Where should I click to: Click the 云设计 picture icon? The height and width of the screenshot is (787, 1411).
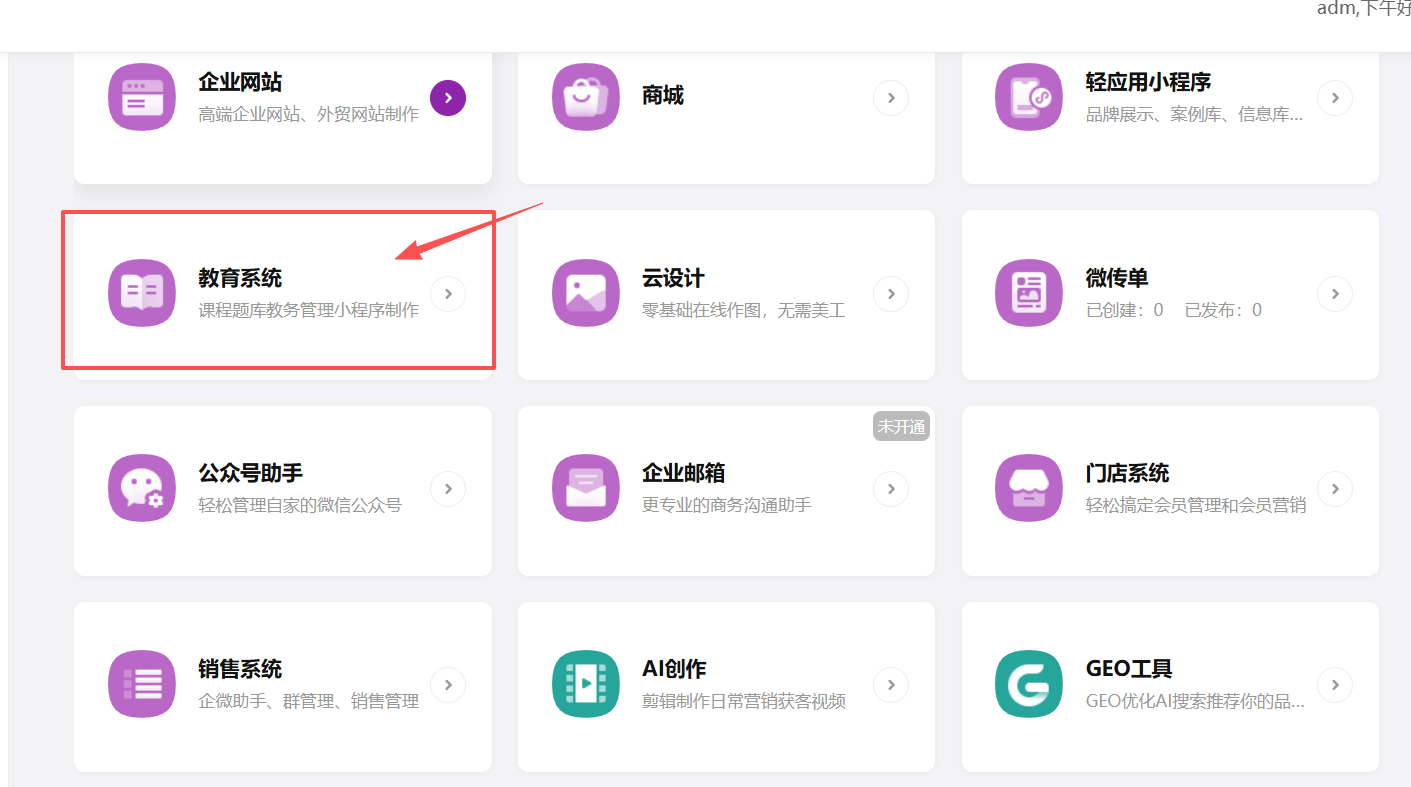(x=586, y=293)
